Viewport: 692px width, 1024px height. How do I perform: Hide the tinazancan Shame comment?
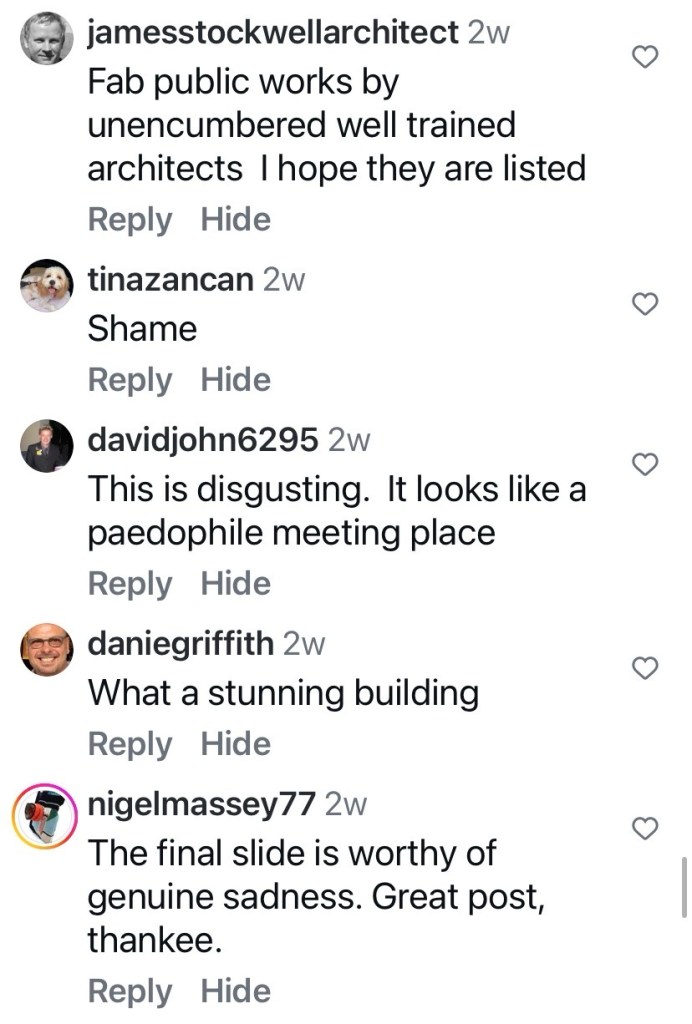[x=236, y=380]
